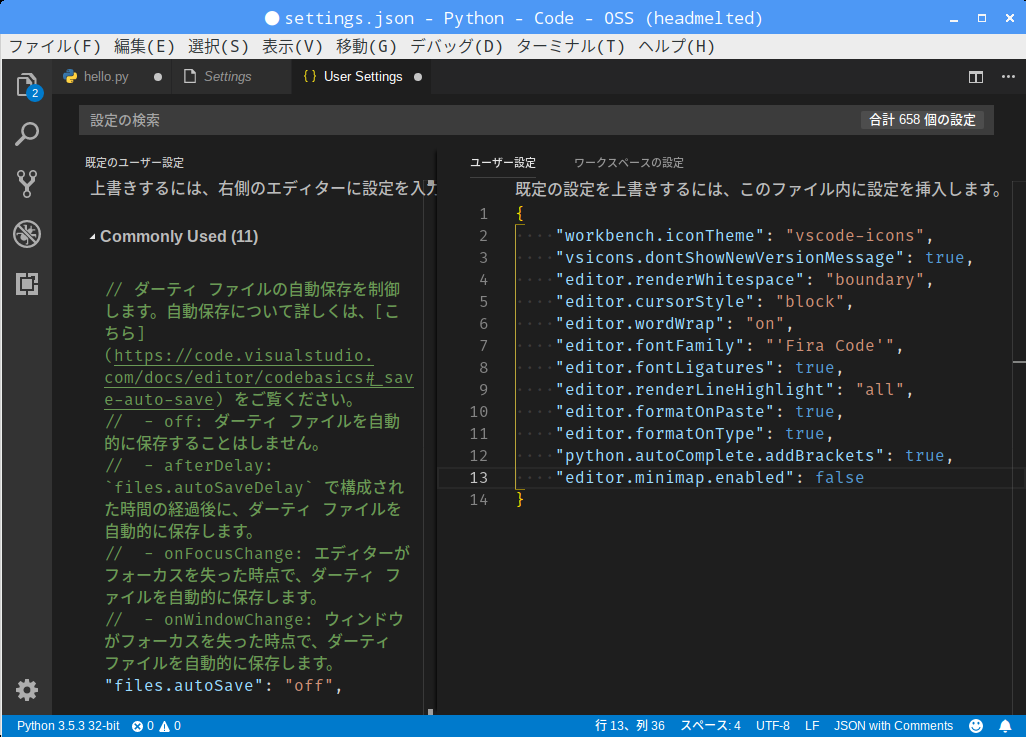Click the errors and warnings status indicator

tap(156, 726)
